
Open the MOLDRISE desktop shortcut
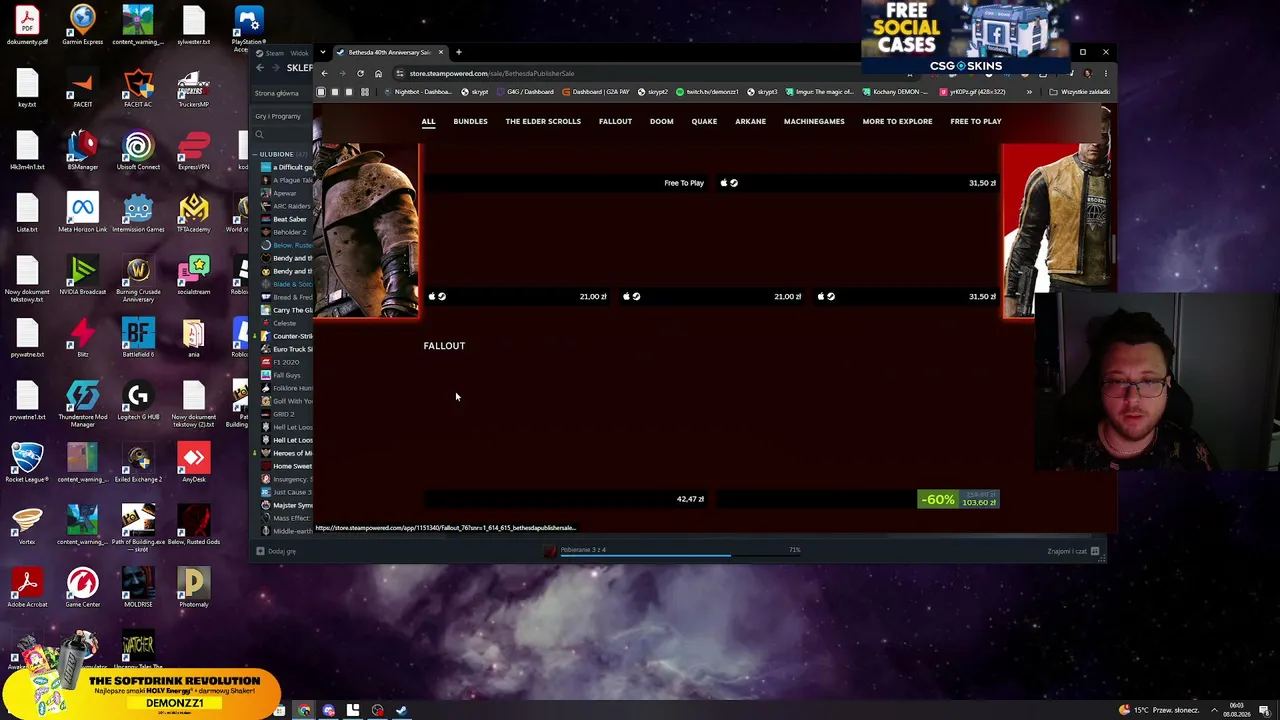tap(138, 588)
